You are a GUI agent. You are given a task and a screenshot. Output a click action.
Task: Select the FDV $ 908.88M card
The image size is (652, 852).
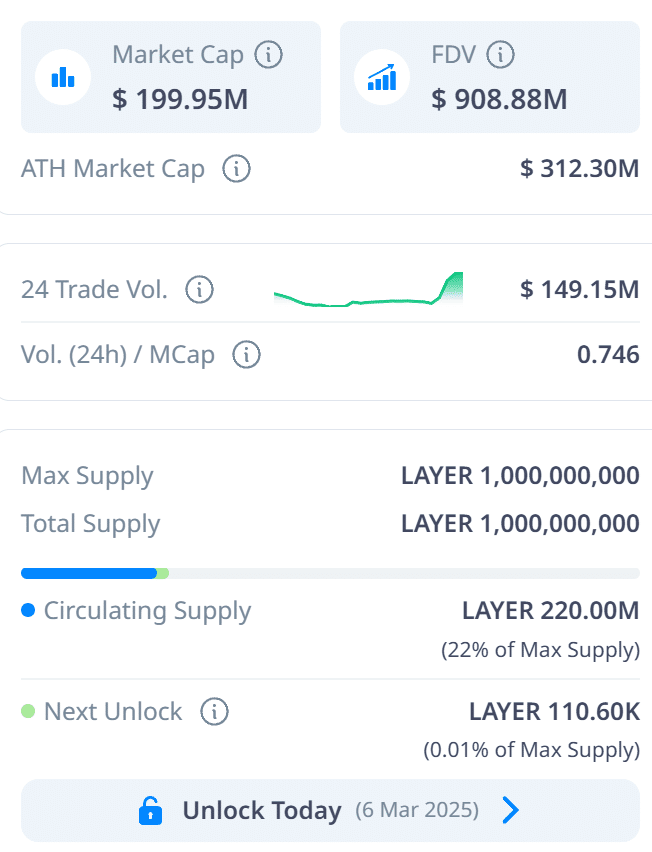[x=490, y=77]
